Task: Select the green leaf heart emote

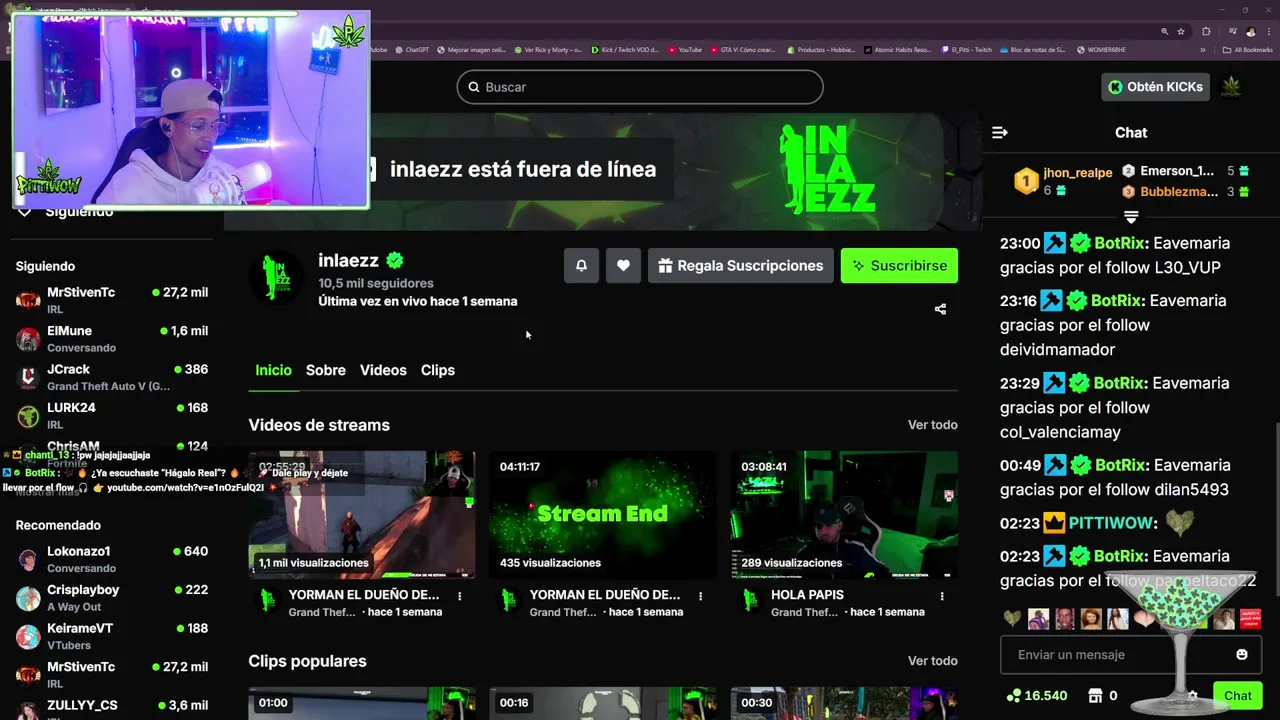Action: [x=1012, y=619]
